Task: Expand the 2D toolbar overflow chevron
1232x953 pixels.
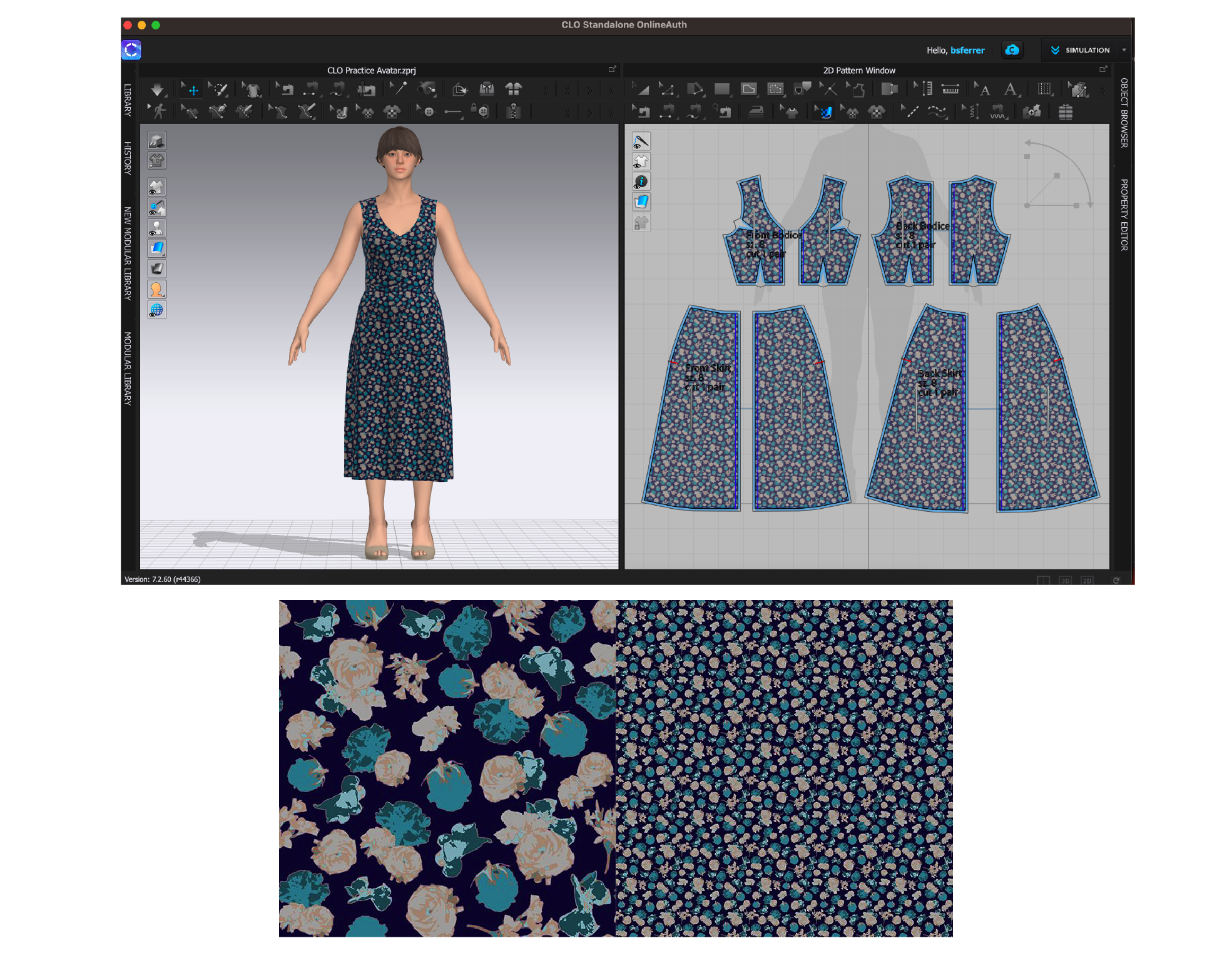Action: 1102,90
